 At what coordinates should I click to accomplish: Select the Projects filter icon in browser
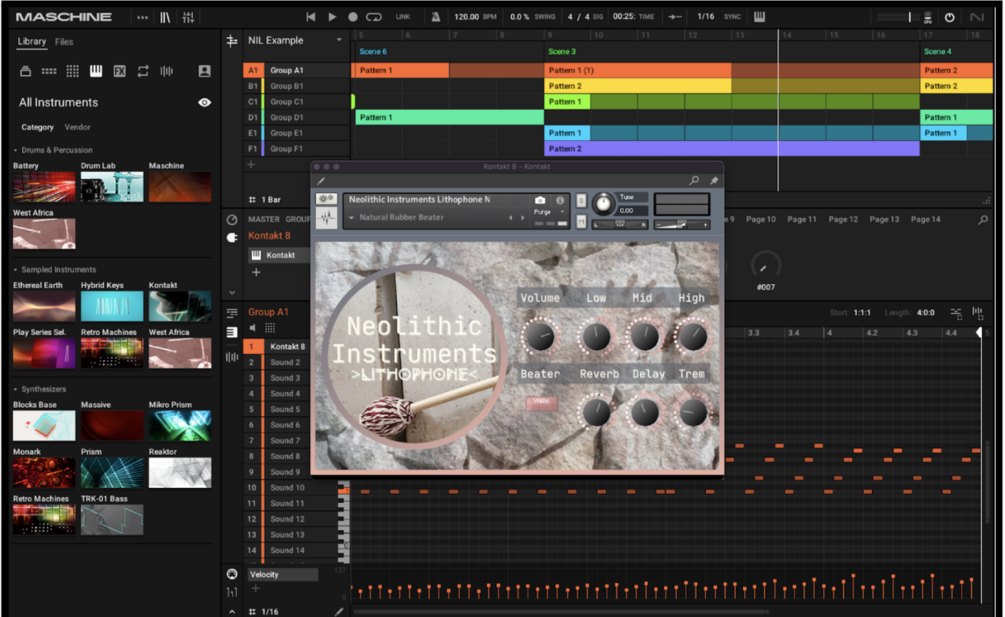(x=25, y=71)
